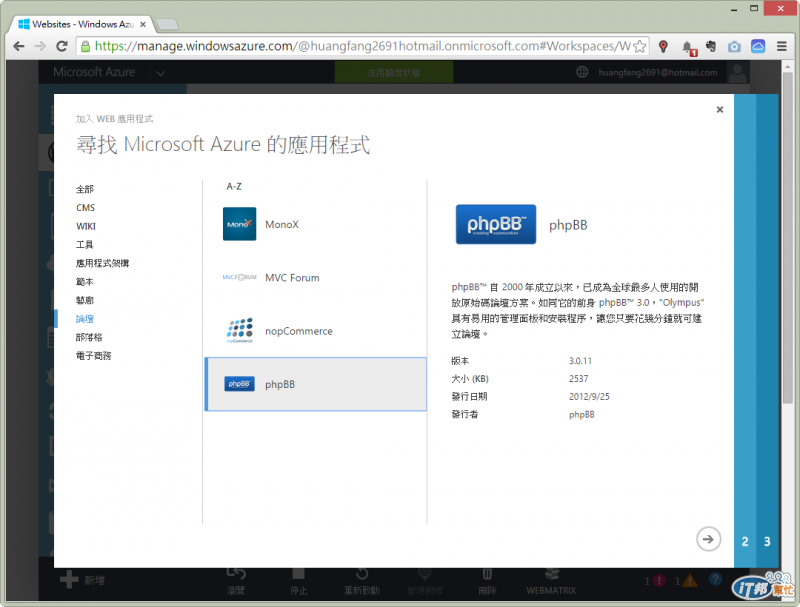800x607 pixels.
Task: Select the phpBB app row
Action: point(315,384)
